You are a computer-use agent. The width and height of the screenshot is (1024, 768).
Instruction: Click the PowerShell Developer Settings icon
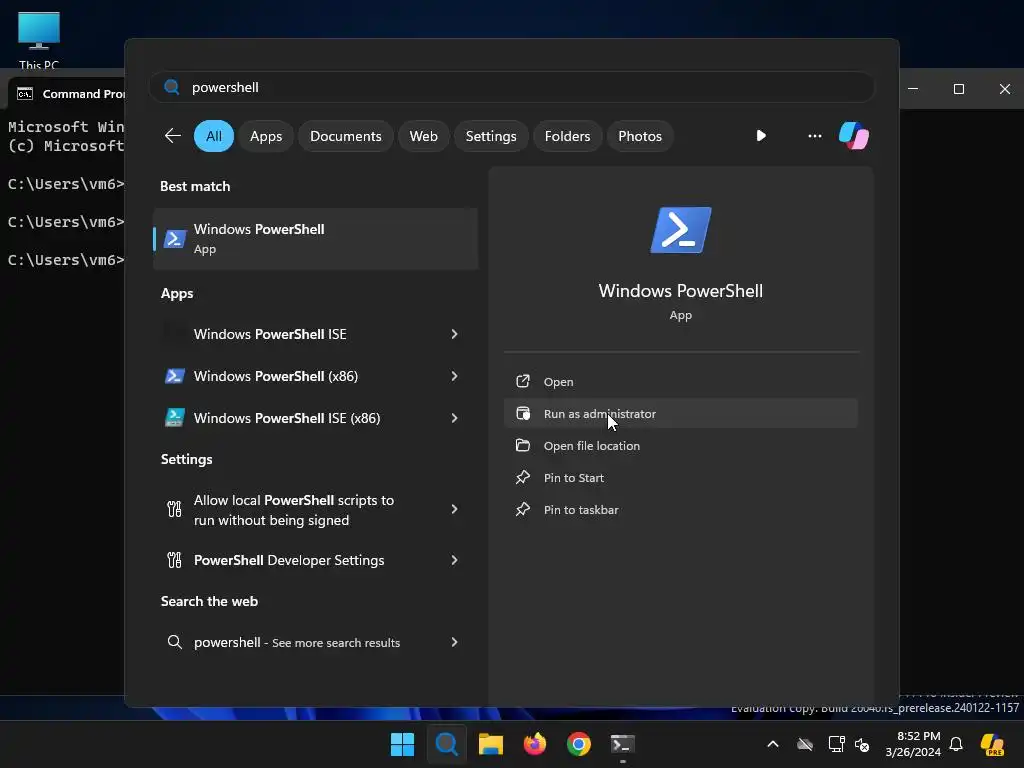click(x=174, y=560)
